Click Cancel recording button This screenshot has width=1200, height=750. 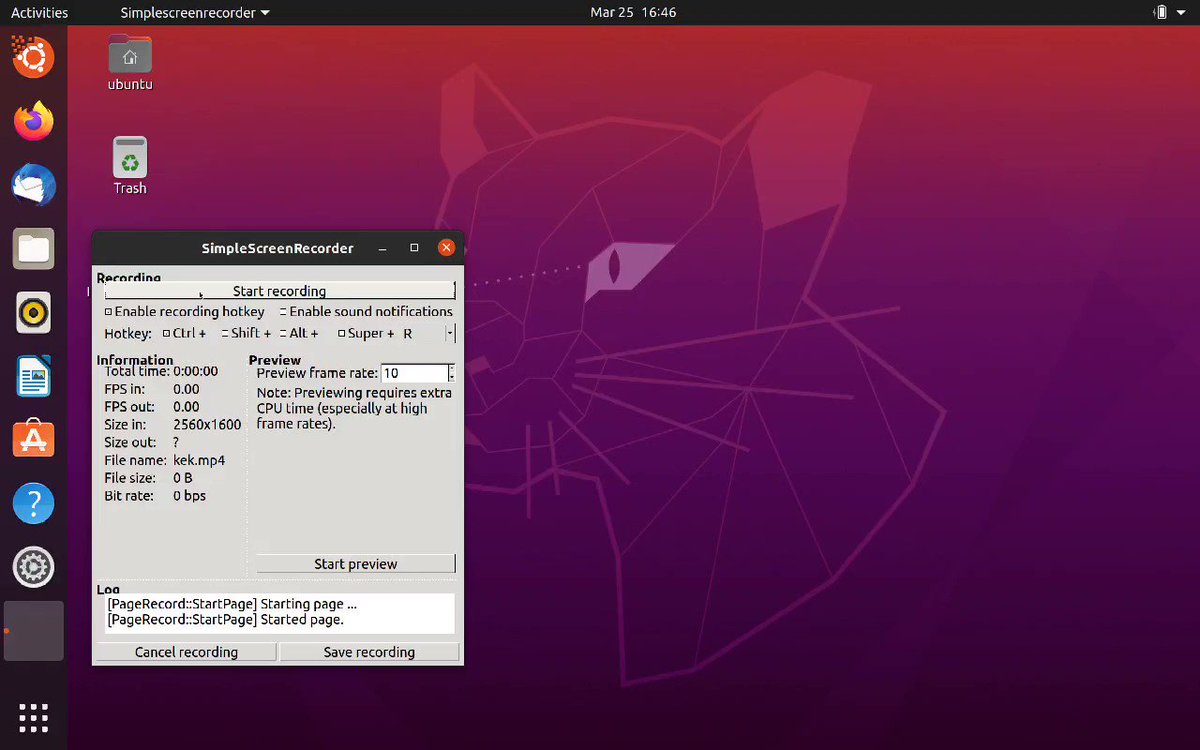[x=186, y=652]
